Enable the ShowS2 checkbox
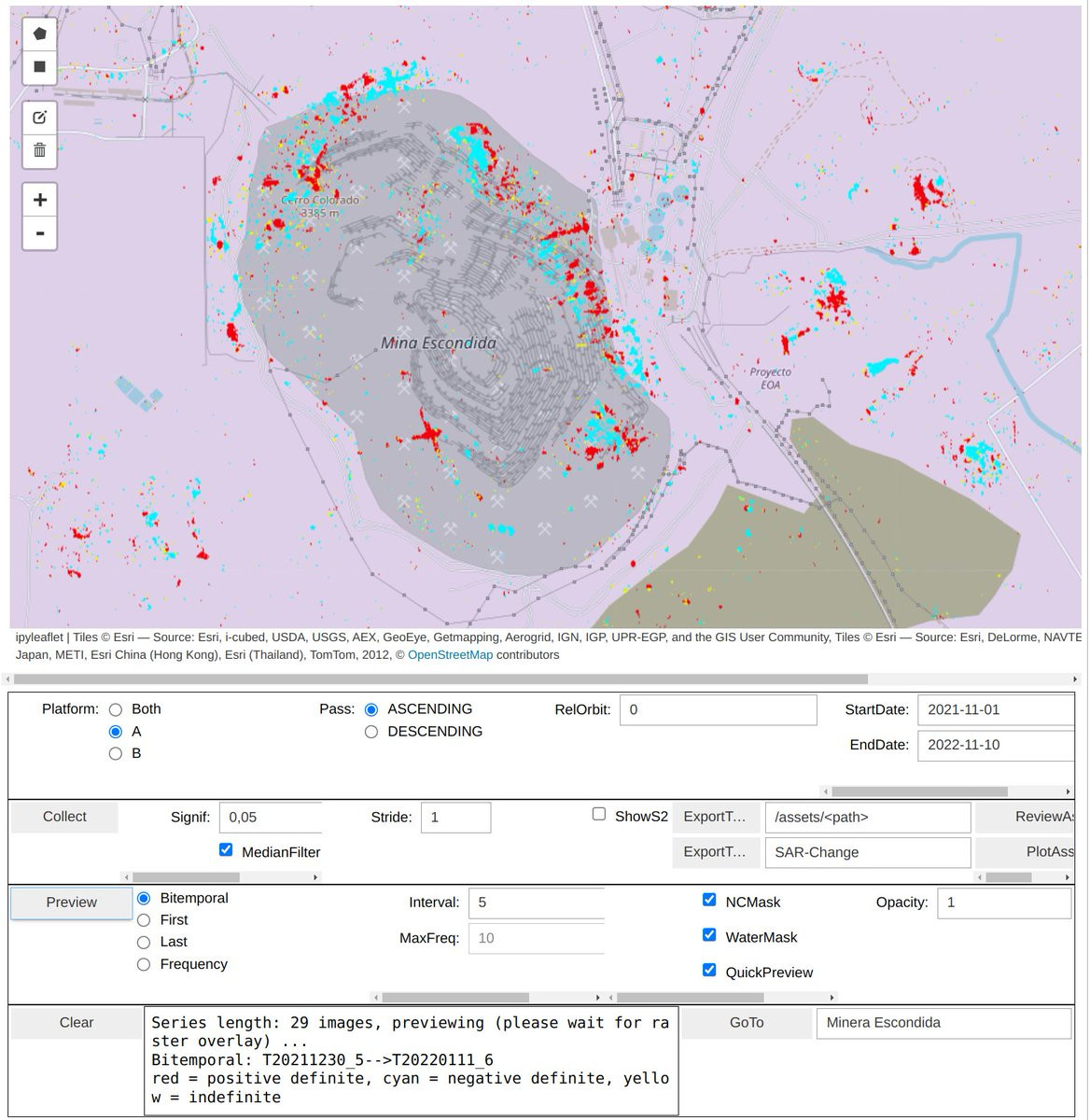This screenshot has width=1090, height=1120. tap(599, 815)
